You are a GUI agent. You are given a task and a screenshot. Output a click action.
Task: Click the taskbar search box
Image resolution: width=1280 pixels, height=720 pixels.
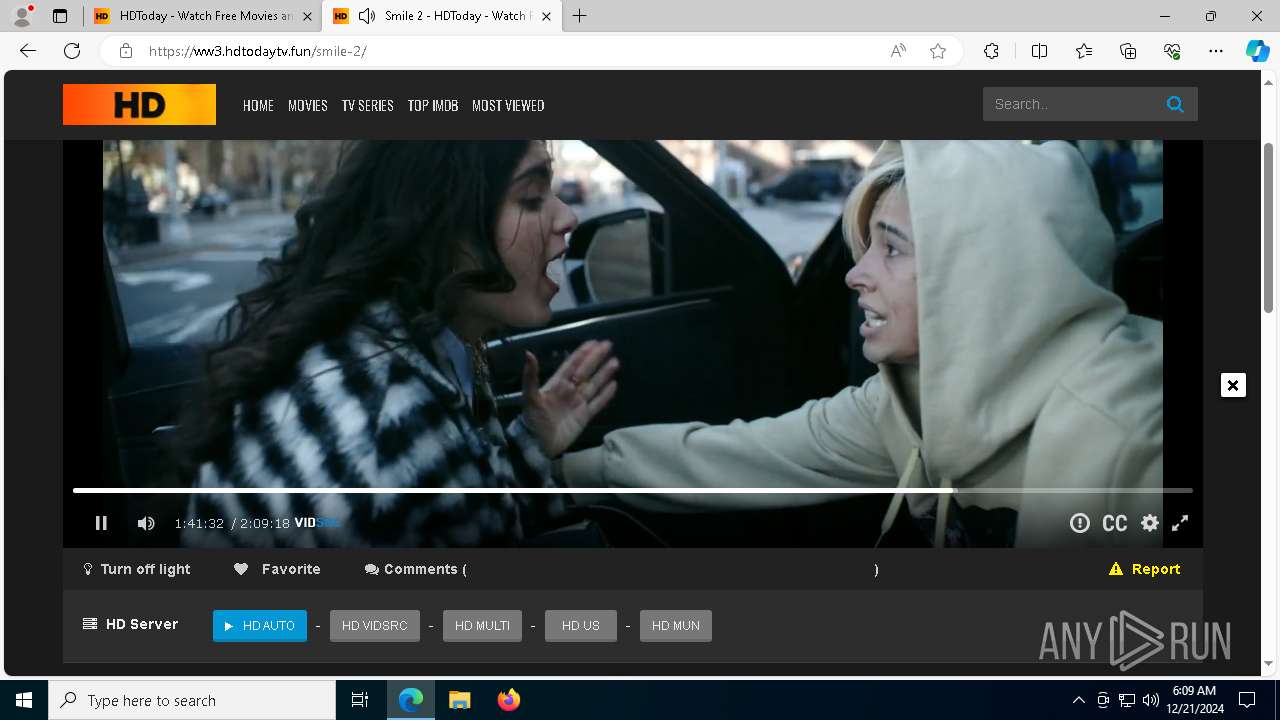pyautogui.click(x=192, y=700)
